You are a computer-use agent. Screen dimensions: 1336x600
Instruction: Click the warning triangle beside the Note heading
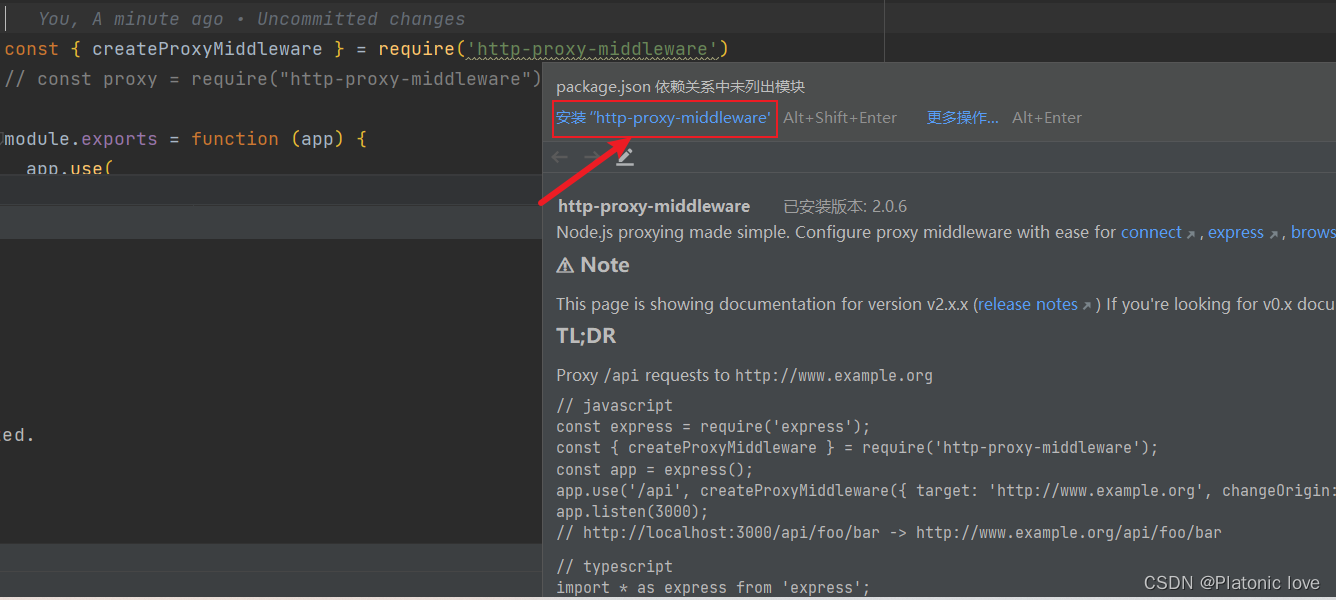click(565, 264)
